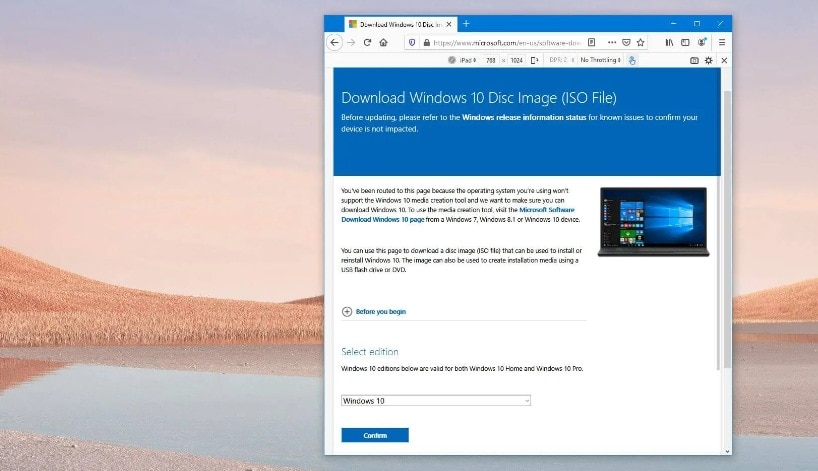Minimize the Firefox window
Image resolution: width=818 pixels, height=471 pixels.
(x=673, y=24)
